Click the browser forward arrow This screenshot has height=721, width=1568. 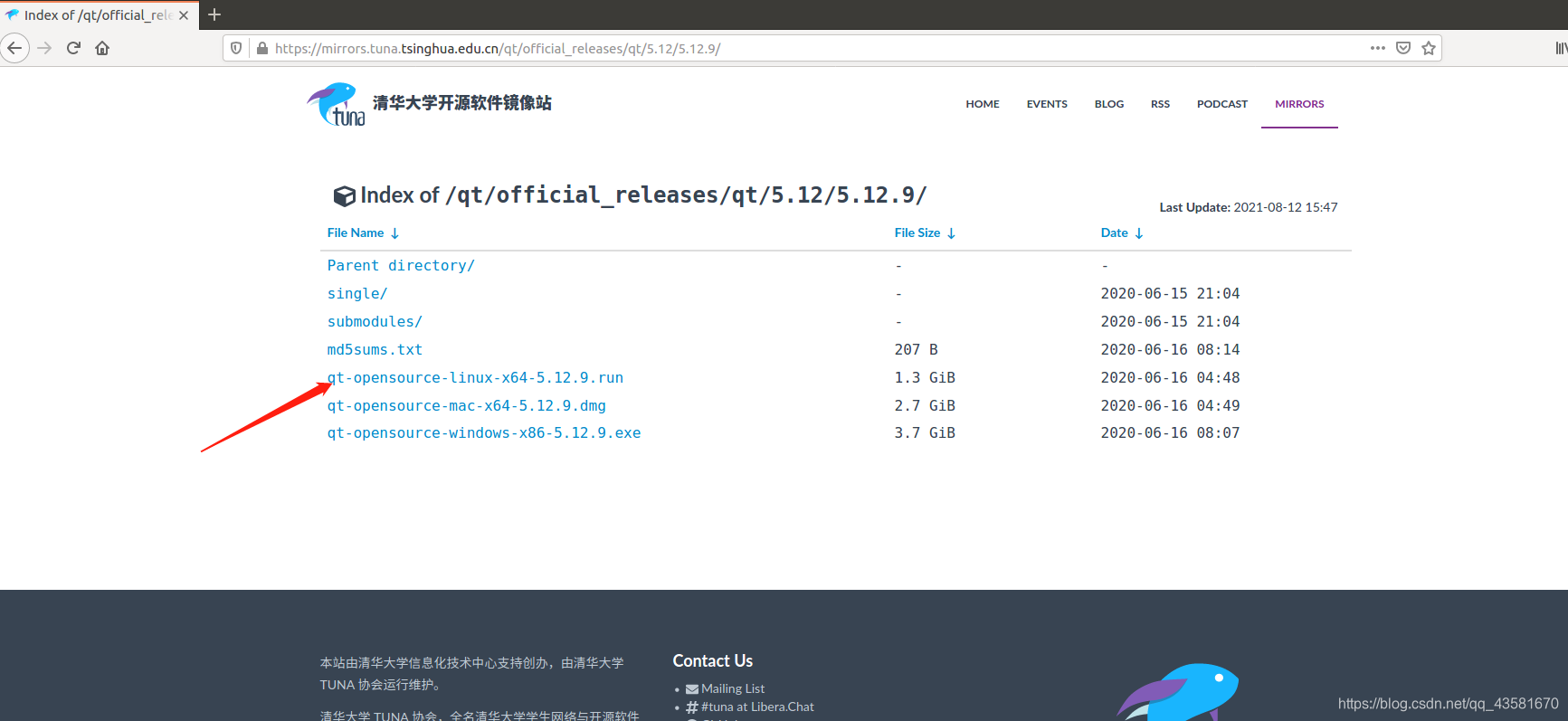(44, 48)
